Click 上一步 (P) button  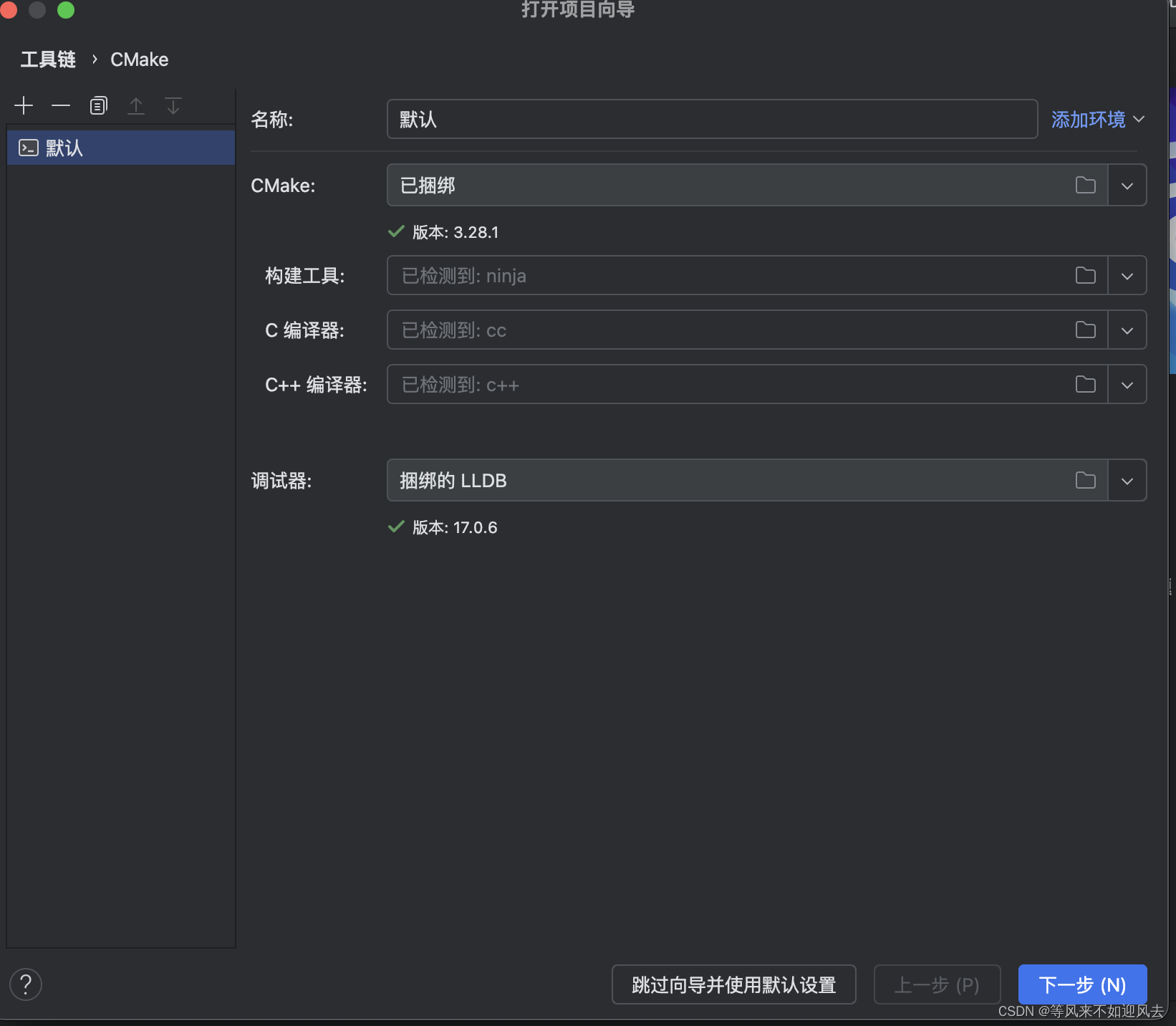[937, 984]
